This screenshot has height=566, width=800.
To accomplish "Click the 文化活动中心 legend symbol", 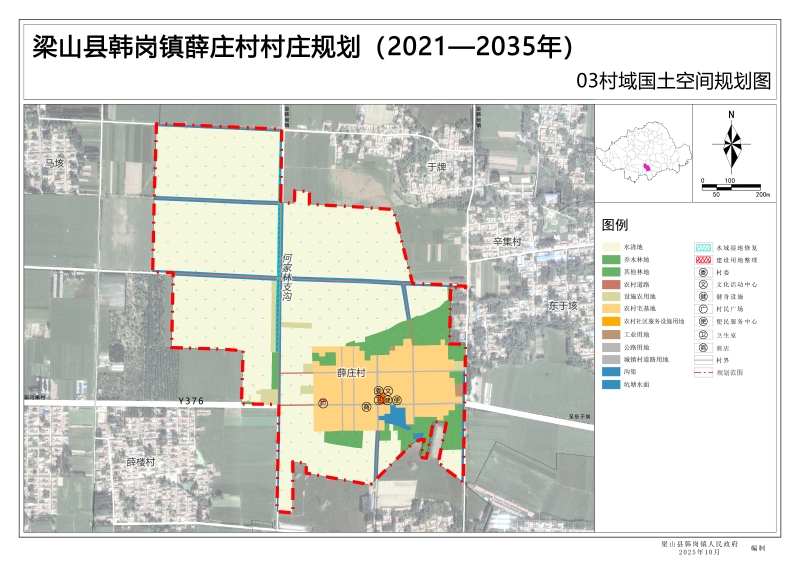I will point(704,284).
